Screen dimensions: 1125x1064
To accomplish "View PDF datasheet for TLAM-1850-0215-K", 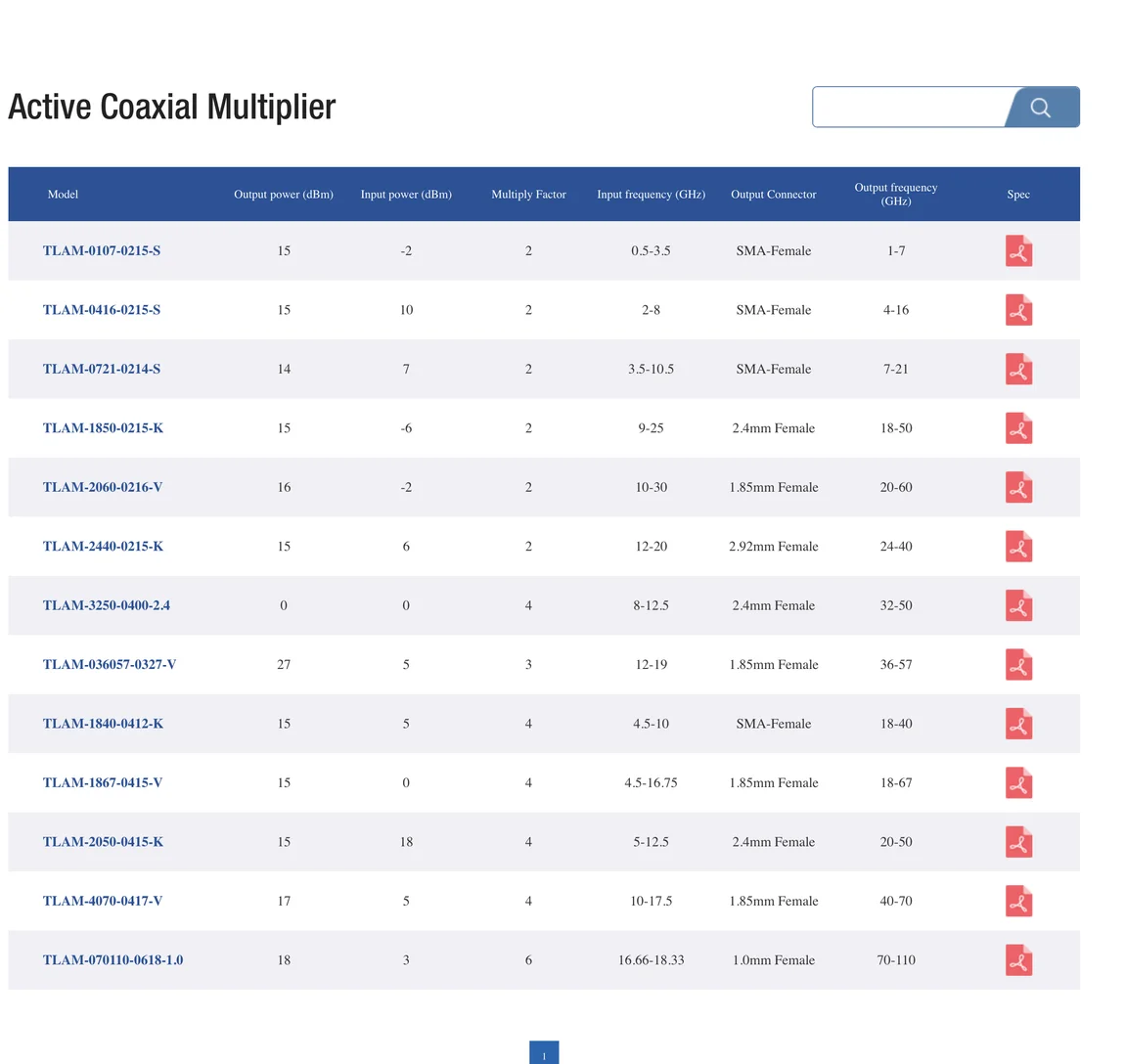I will click(1018, 428).
